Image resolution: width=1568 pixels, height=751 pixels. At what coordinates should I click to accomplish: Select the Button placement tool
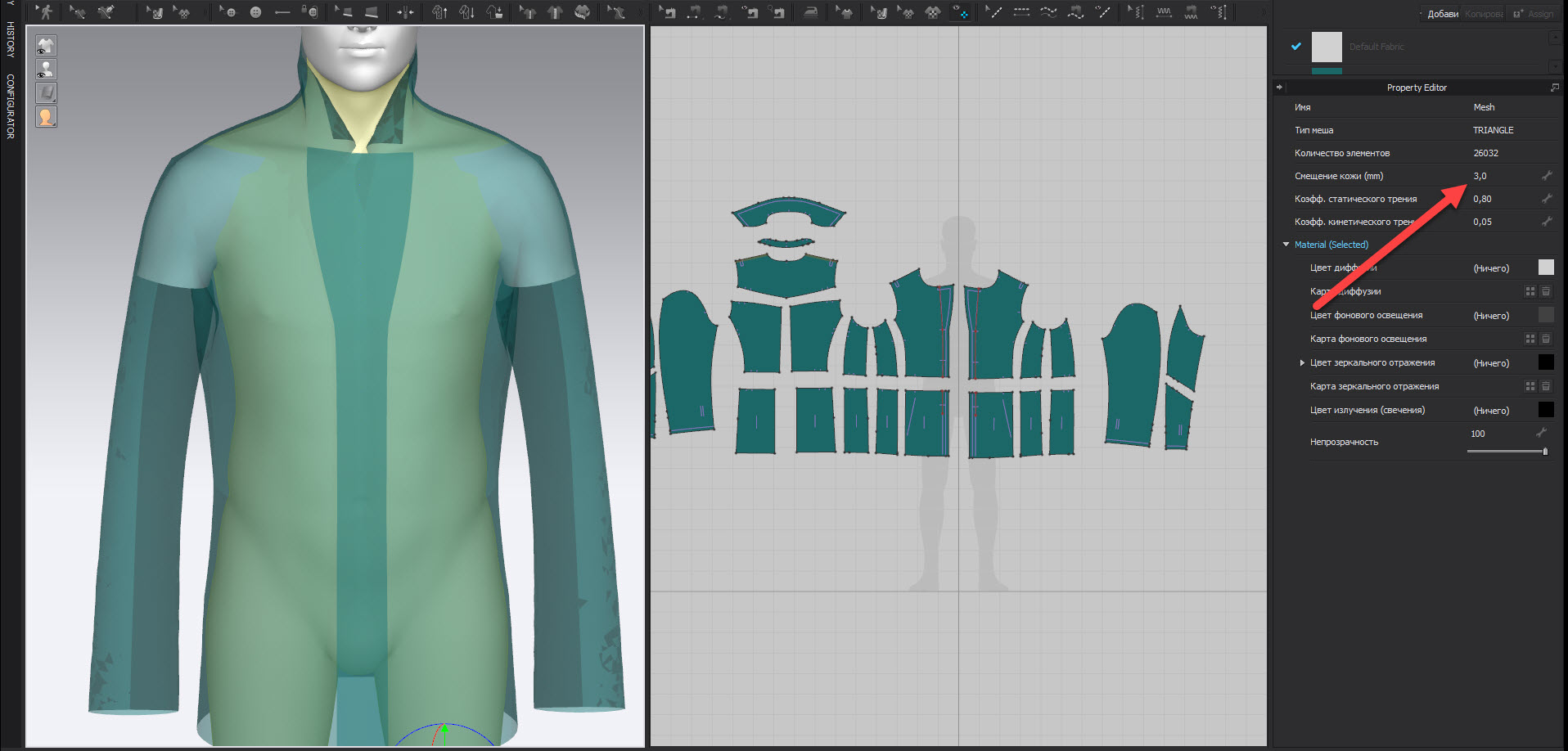(255, 12)
